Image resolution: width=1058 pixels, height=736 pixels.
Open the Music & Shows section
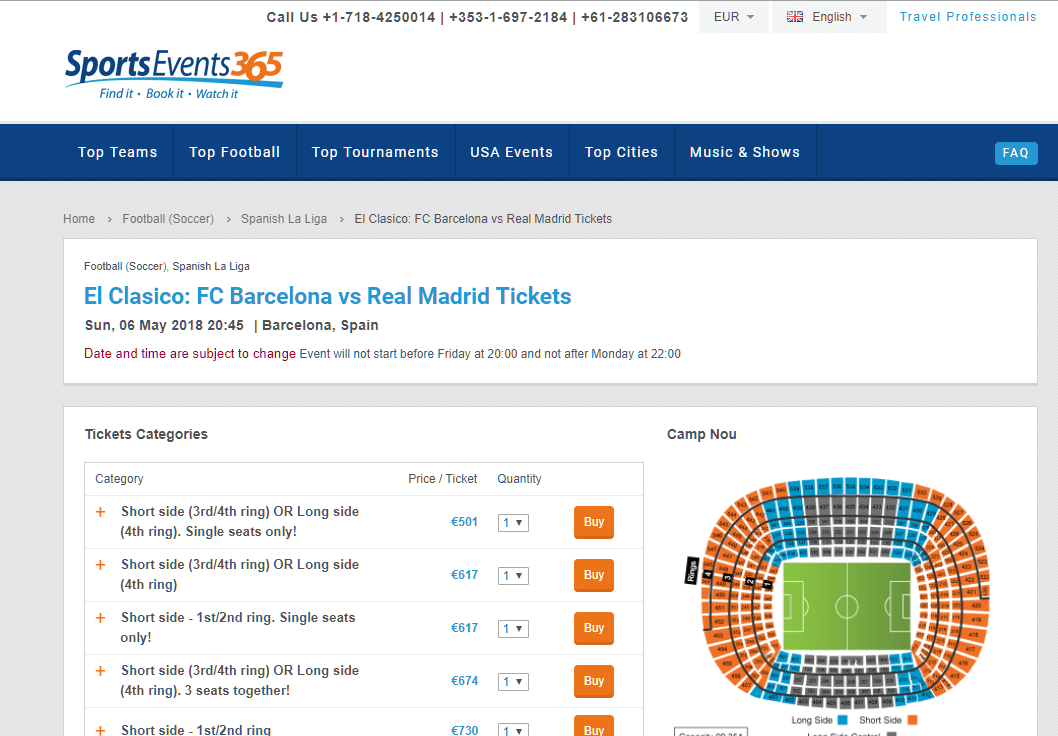(x=745, y=152)
